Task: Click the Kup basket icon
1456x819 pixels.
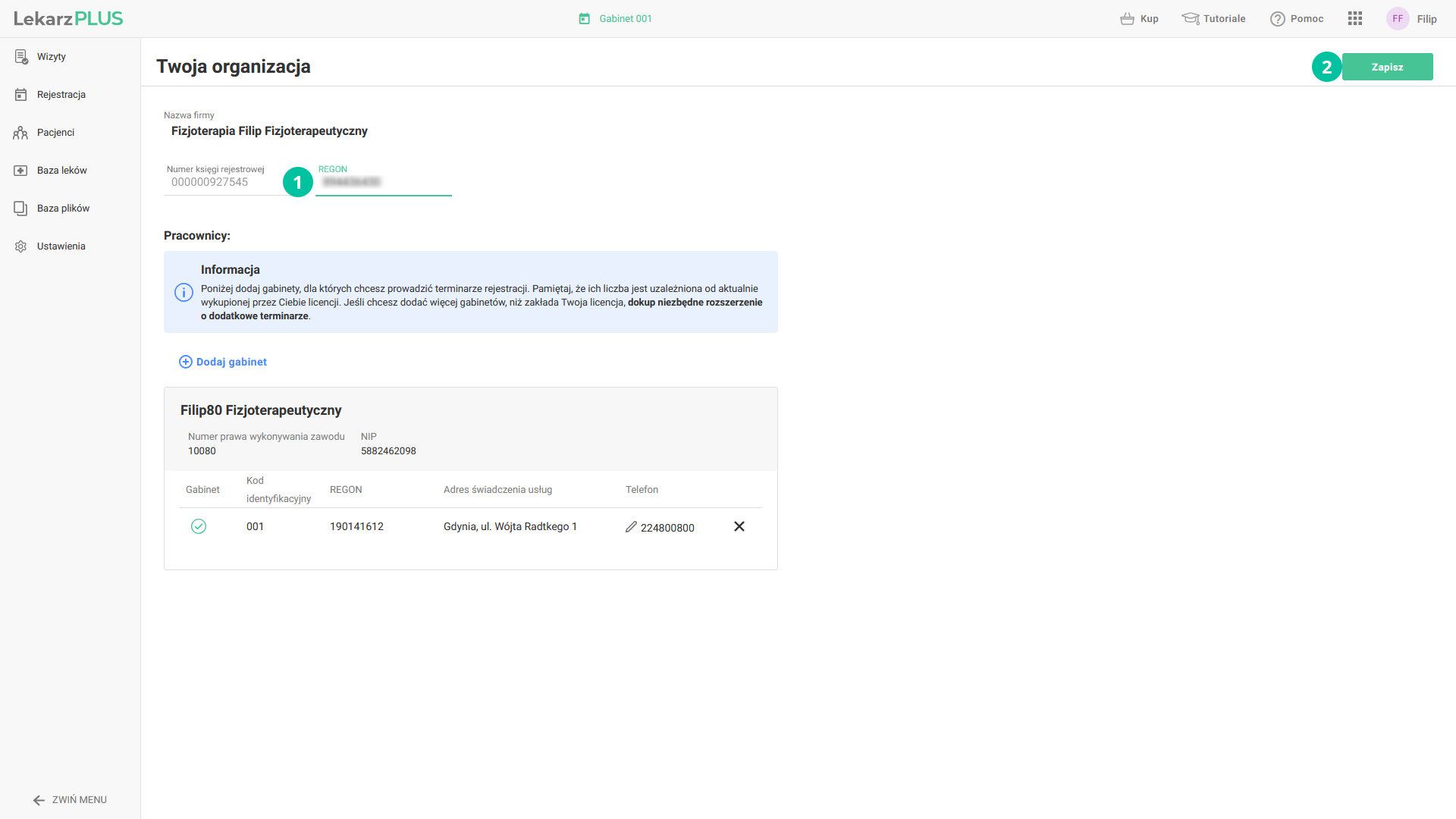Action: 1128,19
